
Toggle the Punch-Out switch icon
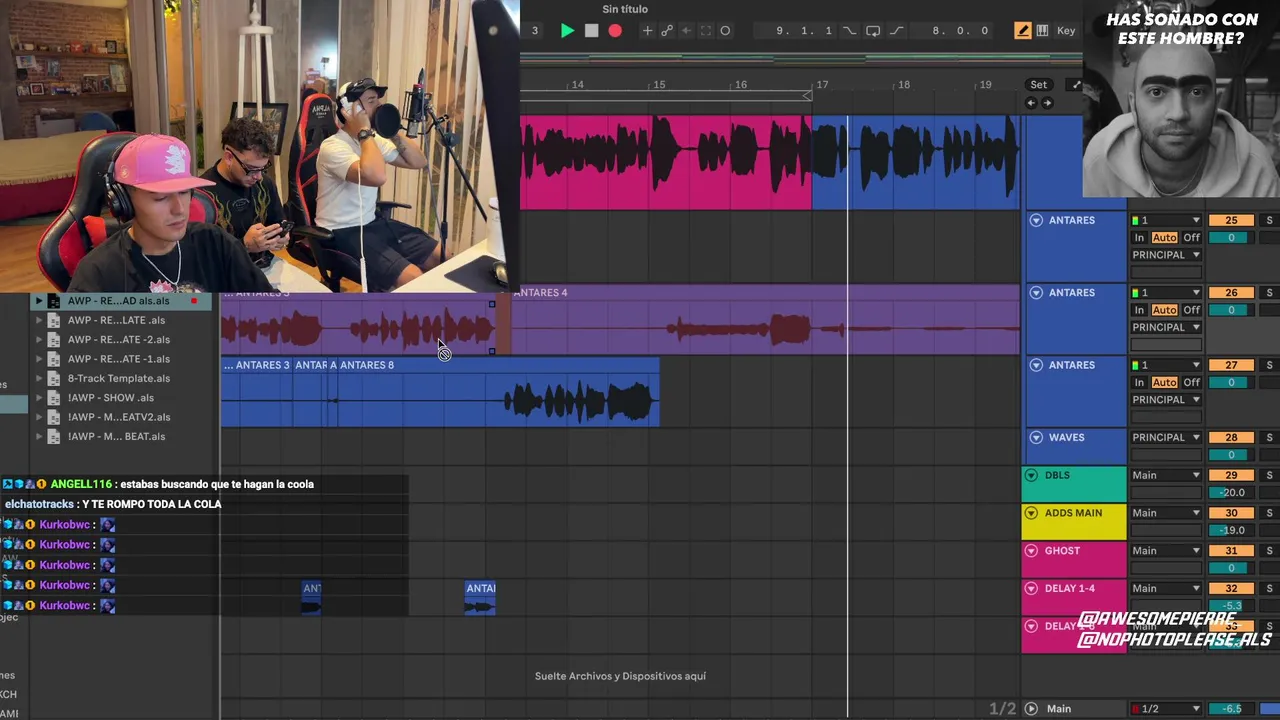click(896, 31)
